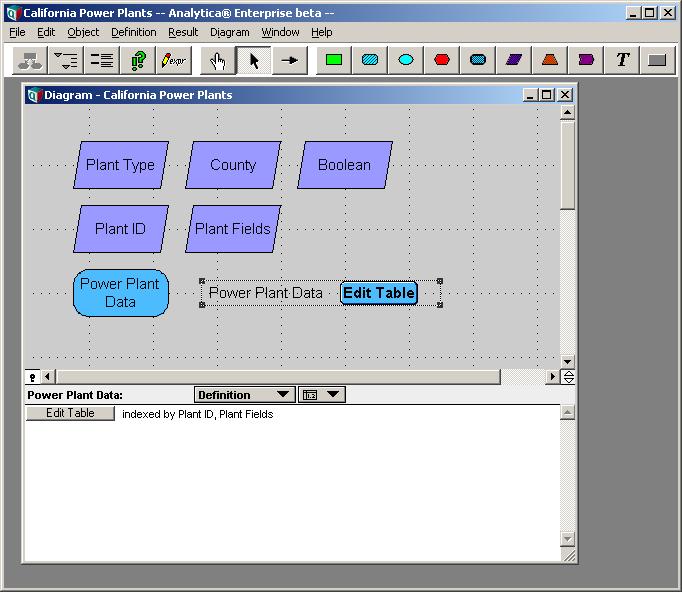Click the diagram vertical scrollbar thumb
The width and height of the screenshot is (682, 592).
567,165
